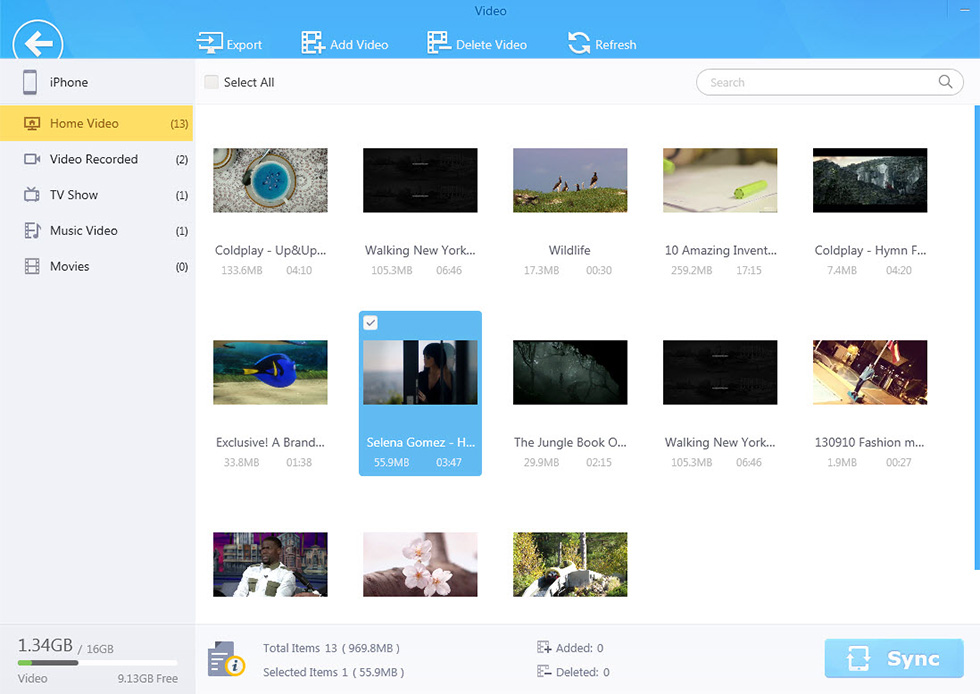Click the Select All label

(x=249, y=82)
